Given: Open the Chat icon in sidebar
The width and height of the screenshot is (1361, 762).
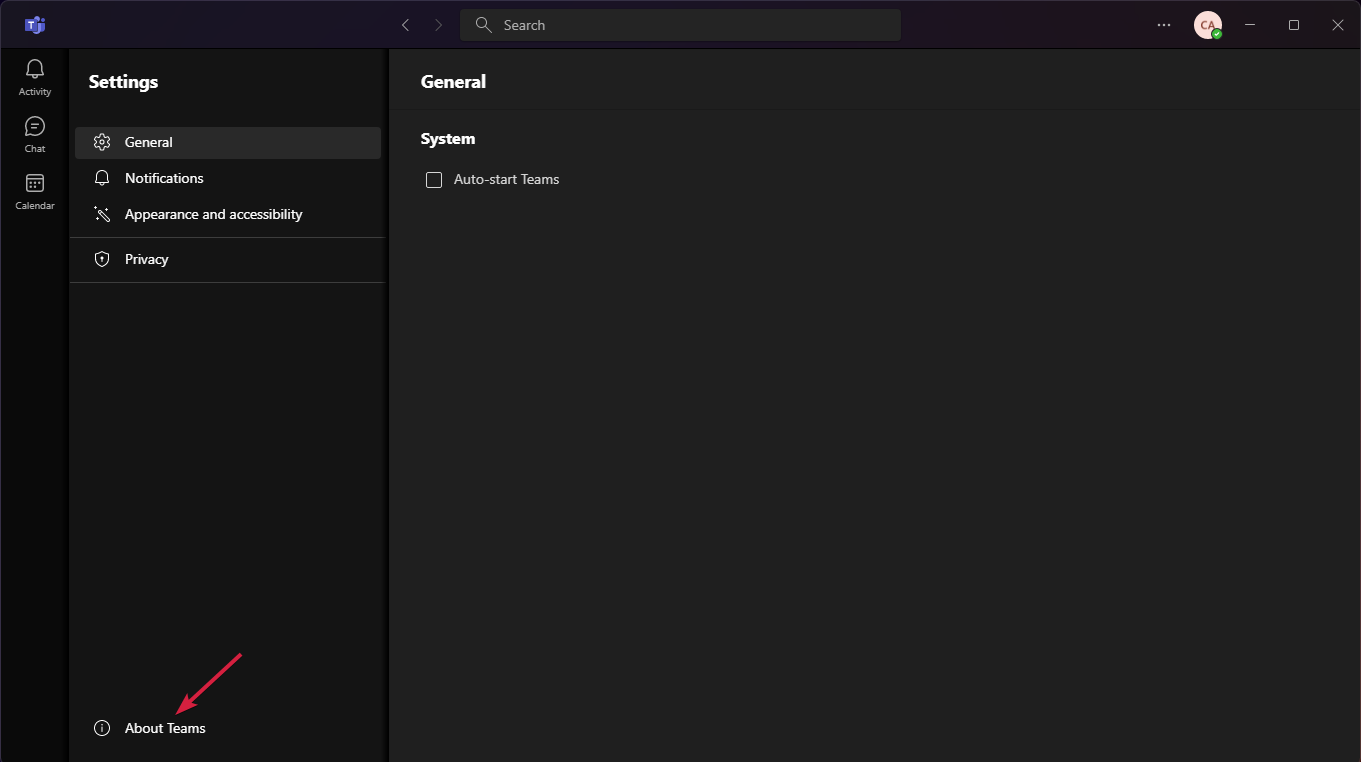Looking at the screenshot, I should point(35,134).
